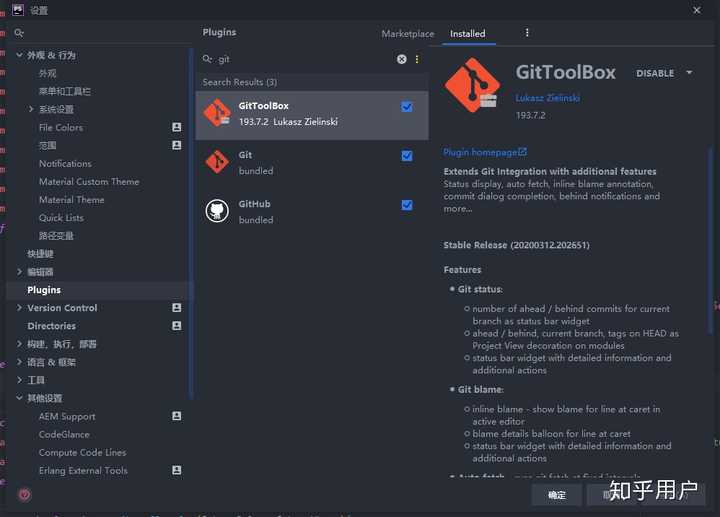Click the Git plugin icon in the results list
This screenshot has width=720, height=517.
tap(217, 162)
